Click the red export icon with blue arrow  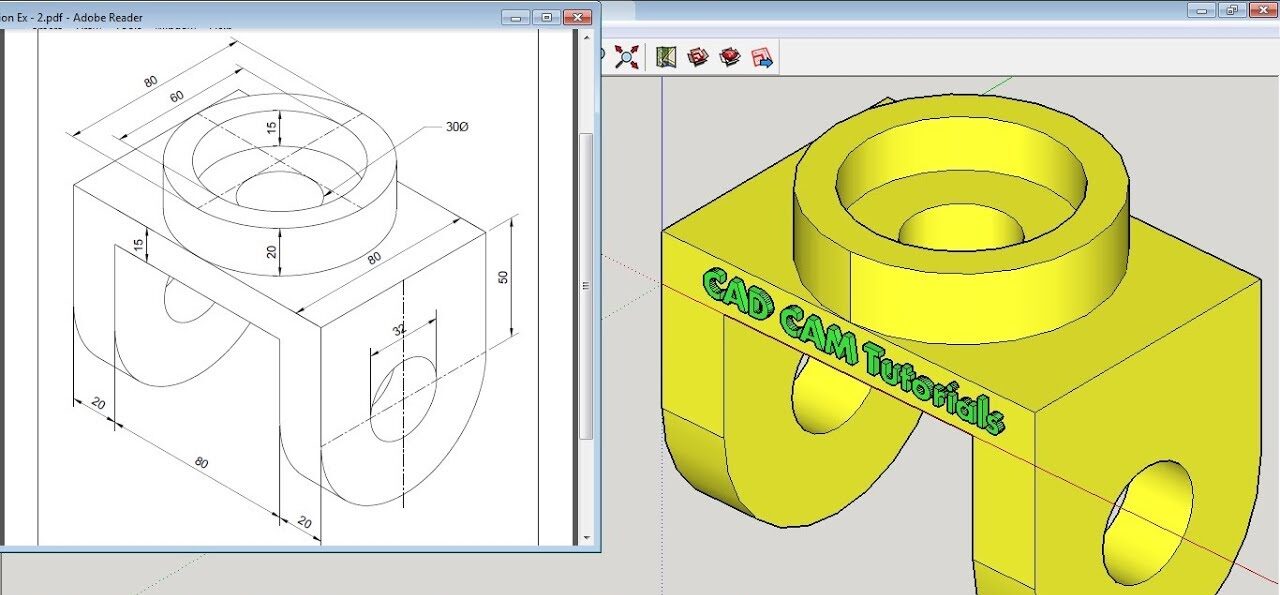tap(761, 58)
